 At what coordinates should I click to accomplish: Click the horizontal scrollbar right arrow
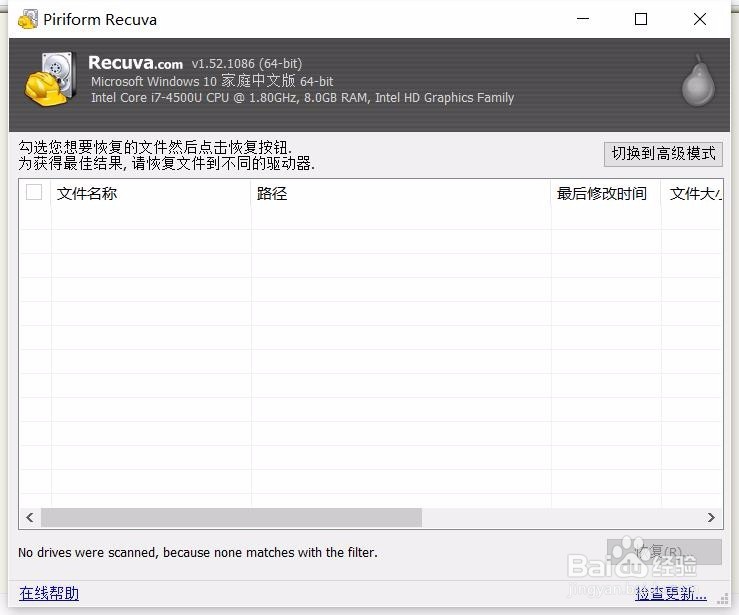point(711,517)
